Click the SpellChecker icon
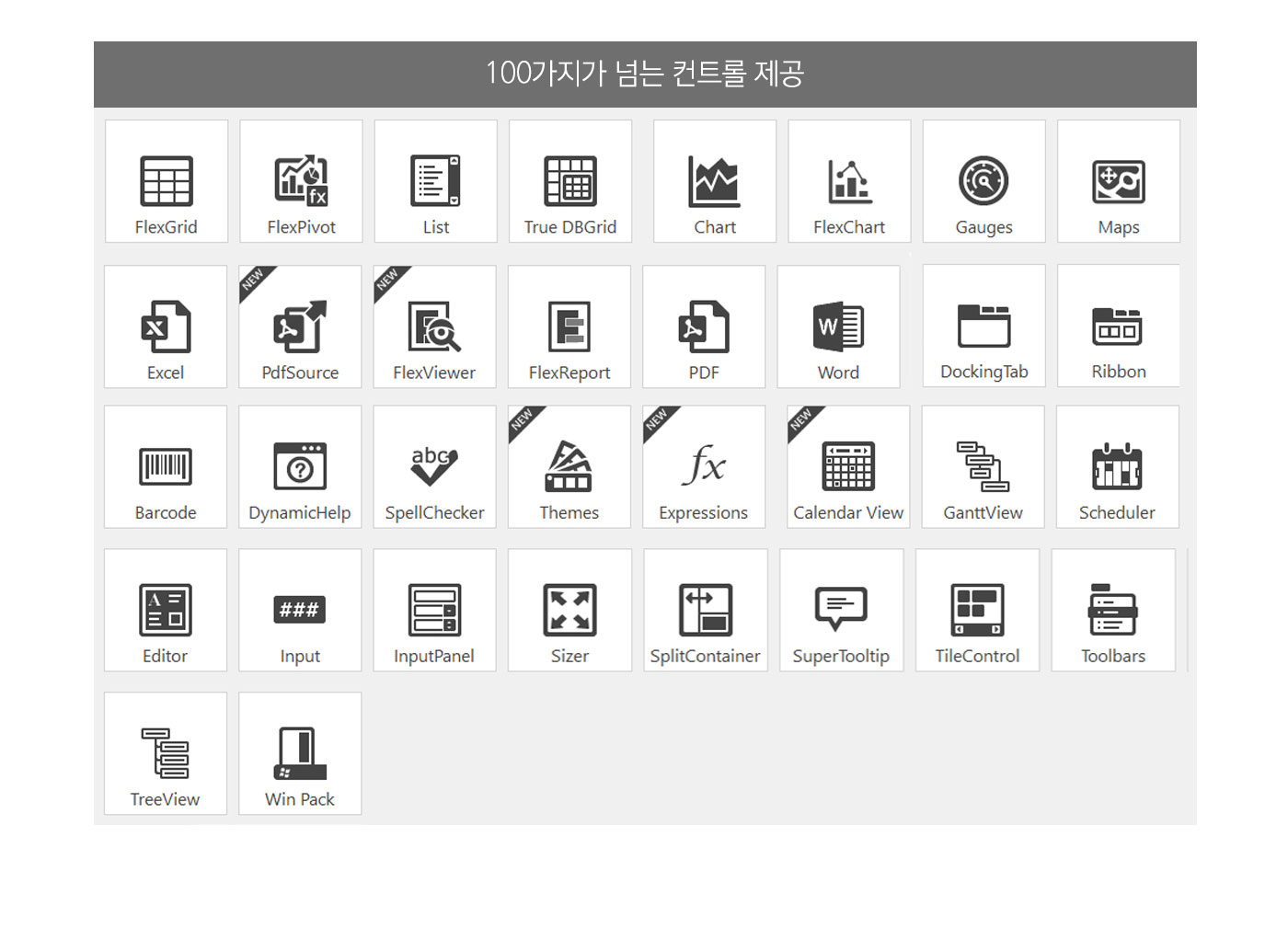The width and height of the screenshot is (1288, 951). coord(434,465)
